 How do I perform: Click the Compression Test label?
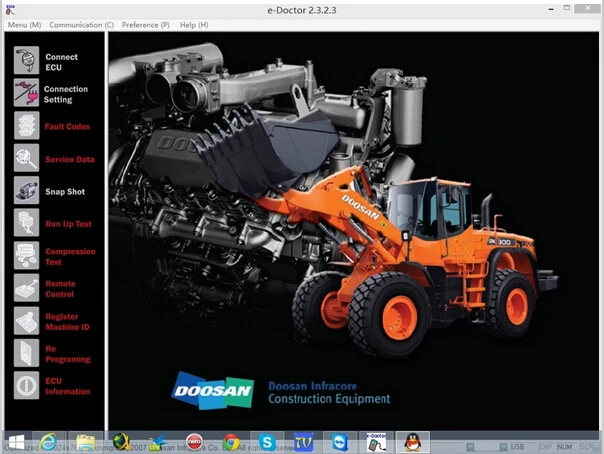(70, 257)
